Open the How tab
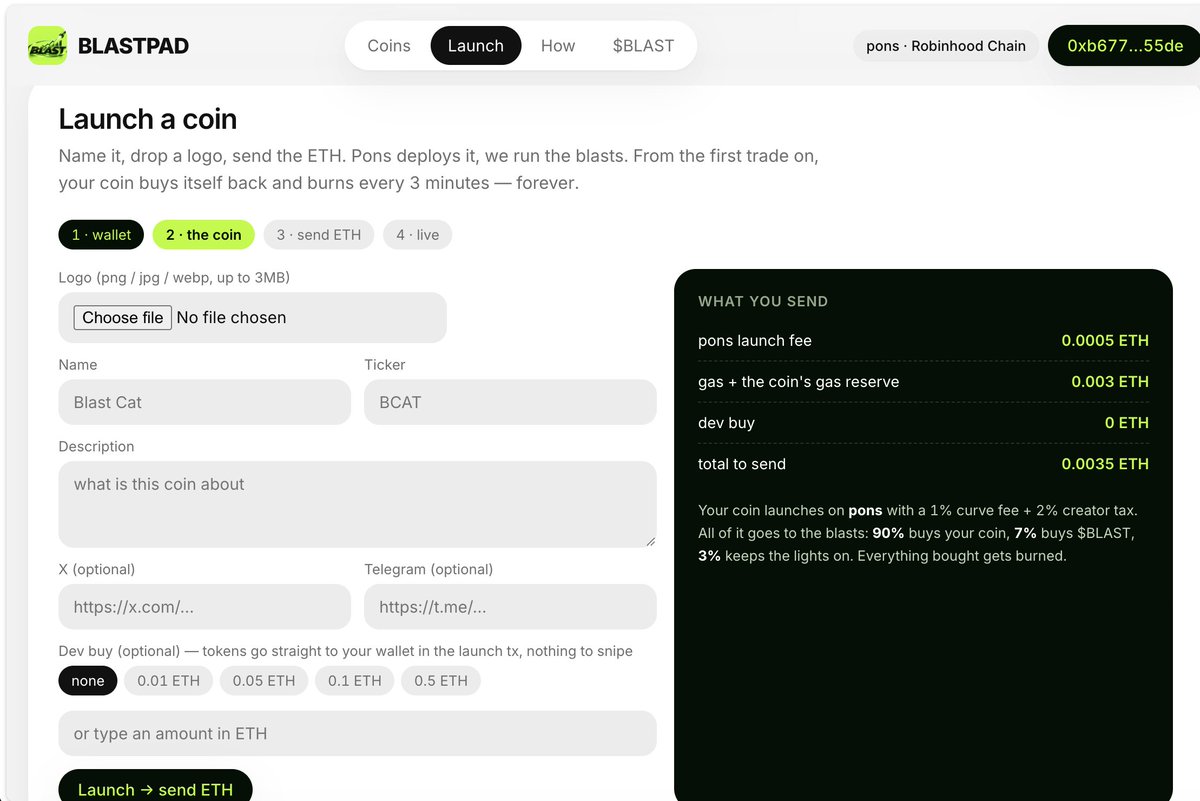Image resolution: width=1200 pixels, height=801 pixels. (x=558, y=46)
